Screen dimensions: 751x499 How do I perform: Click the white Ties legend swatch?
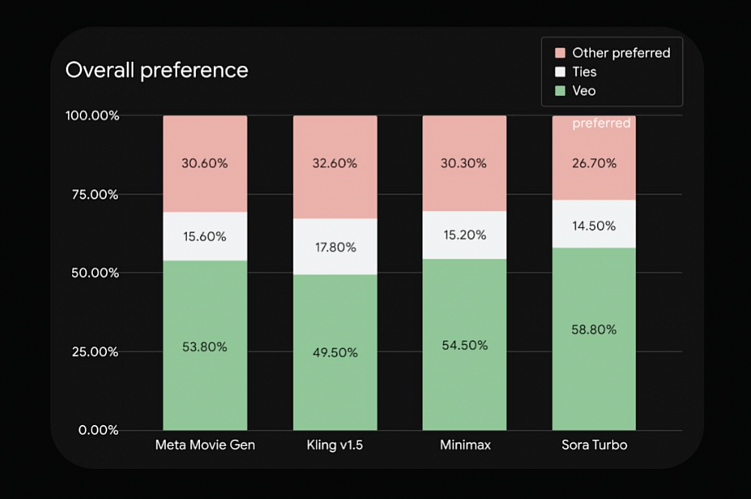click(559, 72)
